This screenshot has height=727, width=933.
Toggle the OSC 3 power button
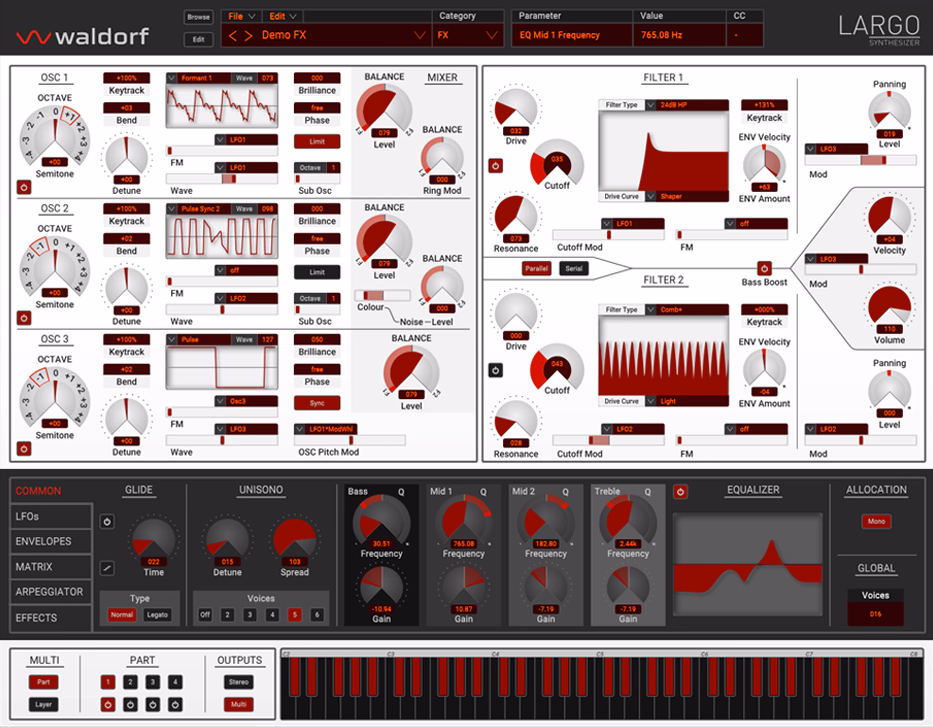point(24,449)
